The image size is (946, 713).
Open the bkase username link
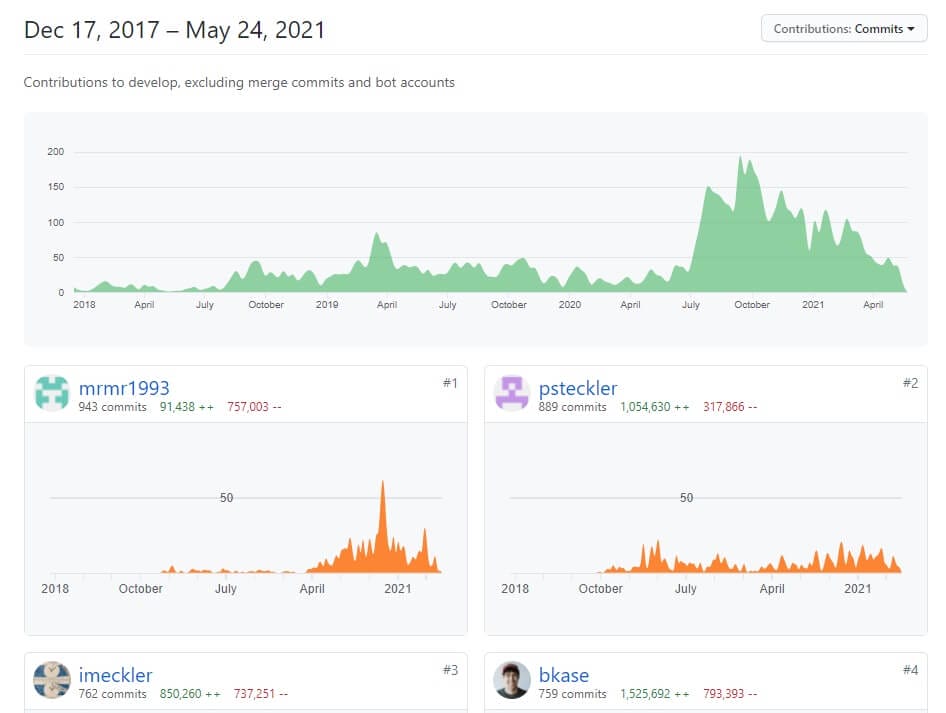[563, 675]
